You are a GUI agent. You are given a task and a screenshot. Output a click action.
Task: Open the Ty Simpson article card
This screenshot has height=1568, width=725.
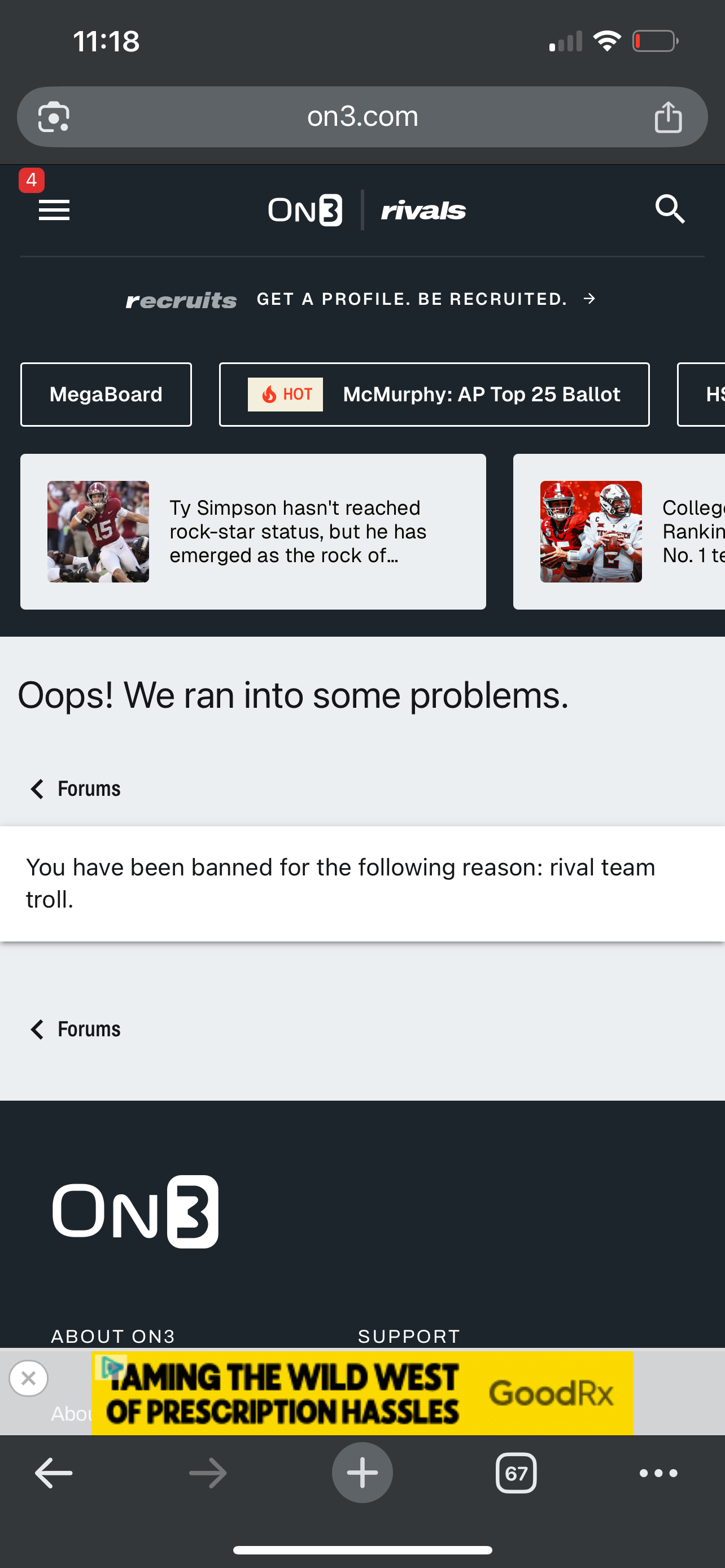point(252,531)
